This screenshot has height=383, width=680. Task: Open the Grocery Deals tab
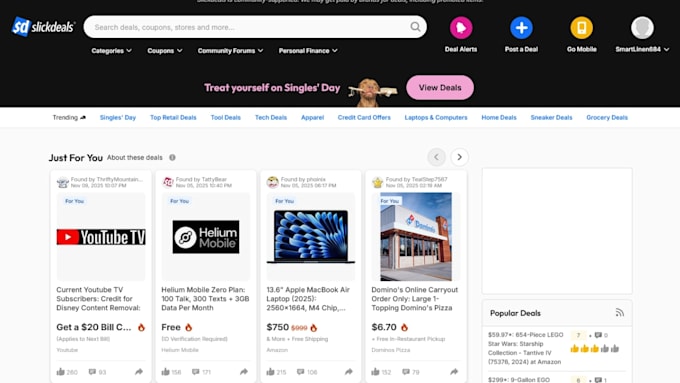(607, 118)
